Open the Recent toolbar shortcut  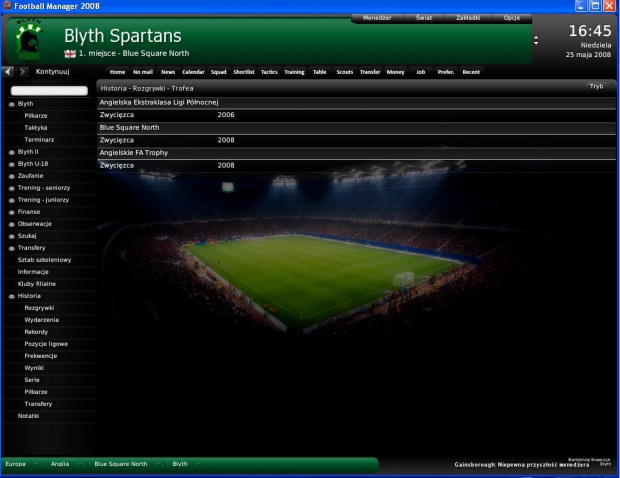coord(471,72)
